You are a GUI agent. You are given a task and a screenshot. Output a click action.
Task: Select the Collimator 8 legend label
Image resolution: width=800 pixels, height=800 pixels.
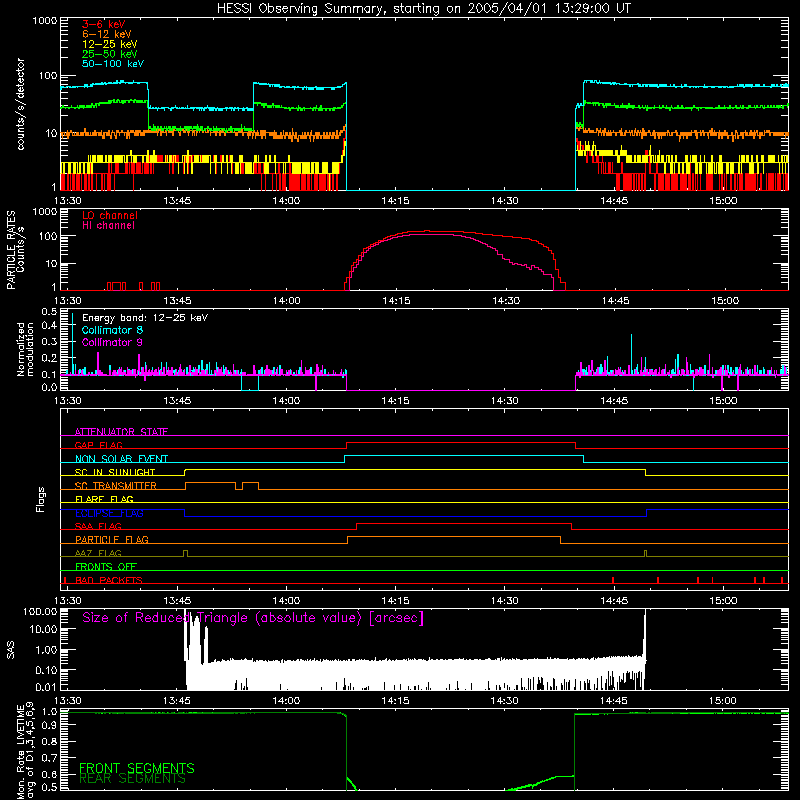[112, 330]
